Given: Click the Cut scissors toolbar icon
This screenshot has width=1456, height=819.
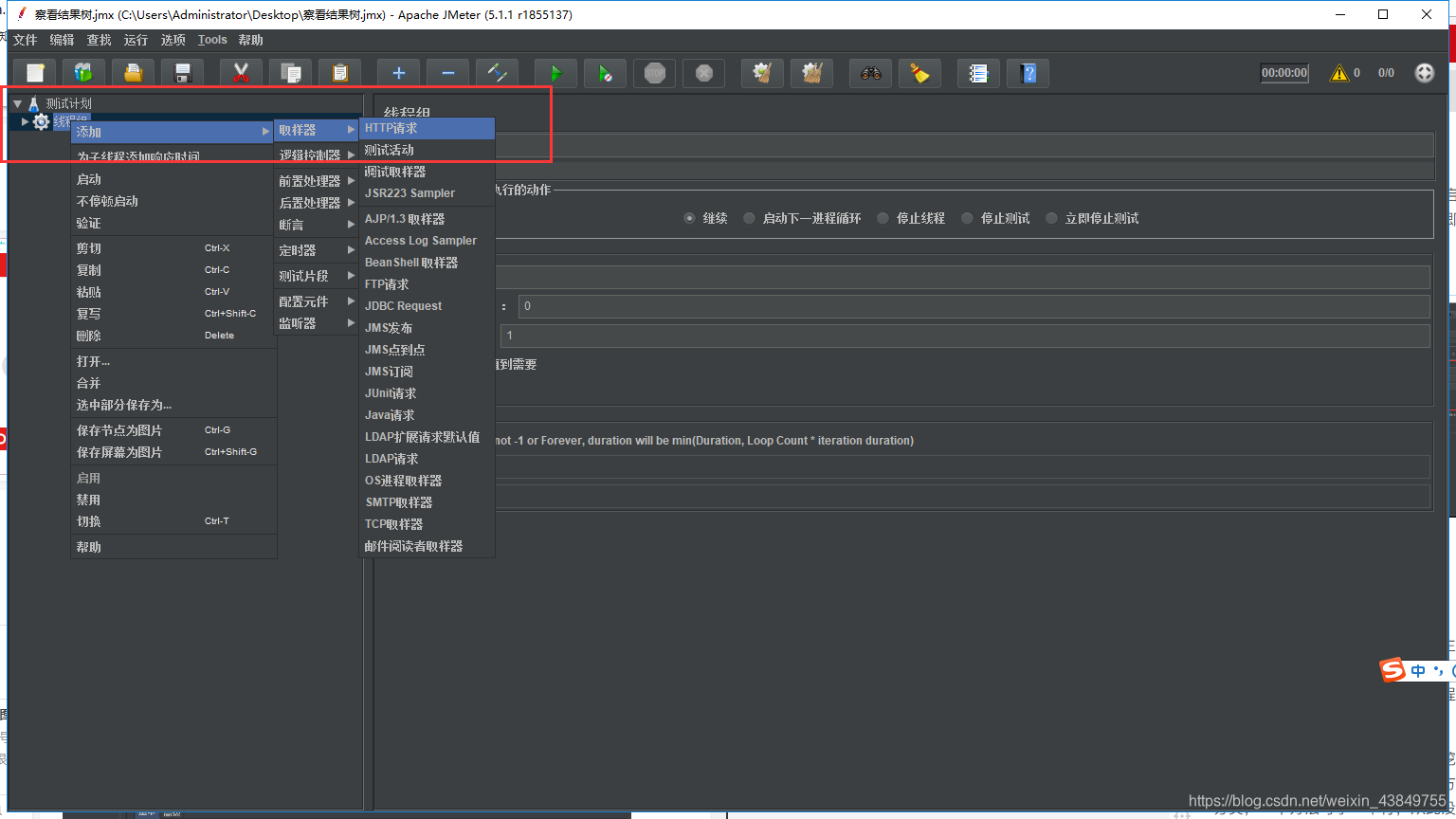Looking at the screenshot, I should point(242,73).
